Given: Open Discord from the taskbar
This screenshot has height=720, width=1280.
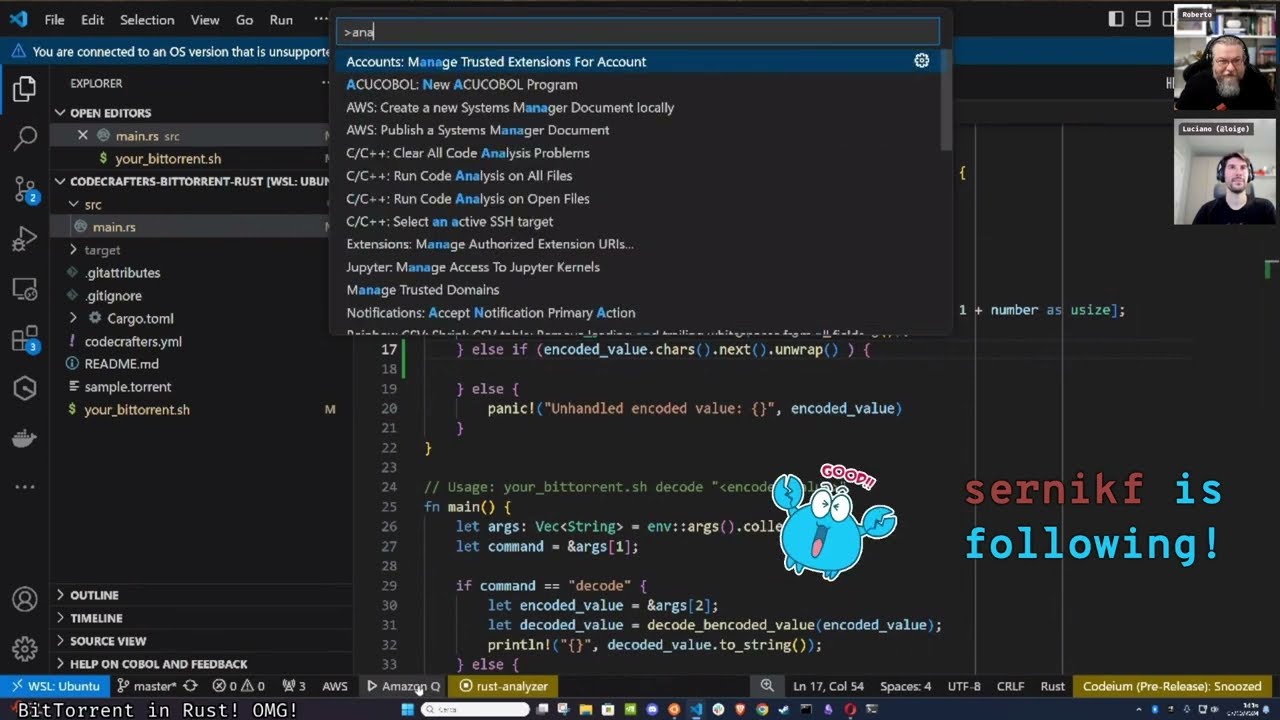Looking at the screenshot, I should (x=652, y=710).
